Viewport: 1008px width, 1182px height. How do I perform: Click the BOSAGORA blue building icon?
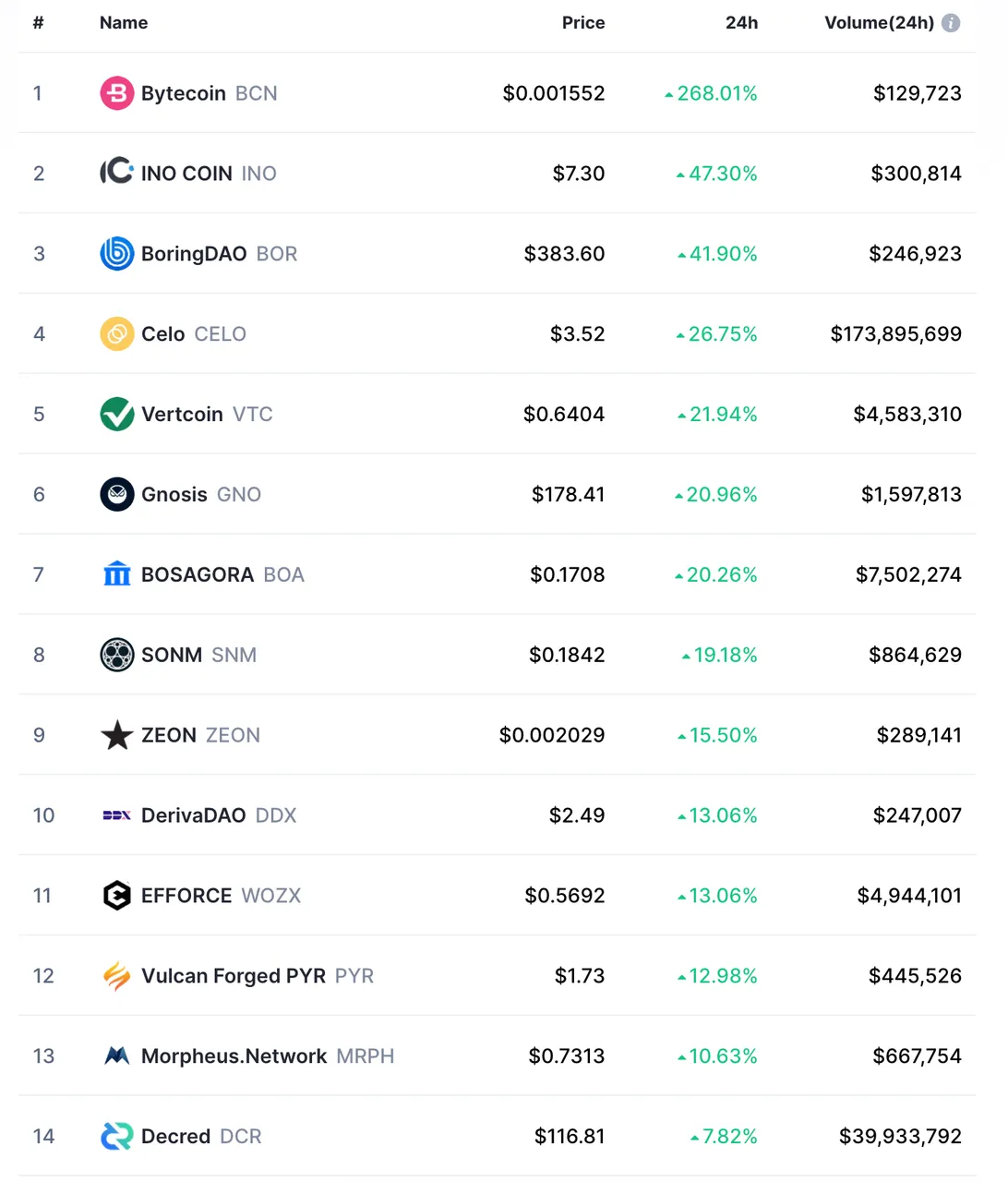pos(116,574)
